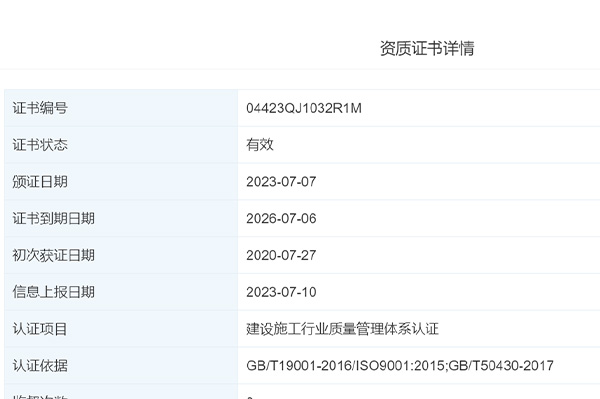
Task: Select the expiry date 2026-07-06
Action: tap(281, 218)
